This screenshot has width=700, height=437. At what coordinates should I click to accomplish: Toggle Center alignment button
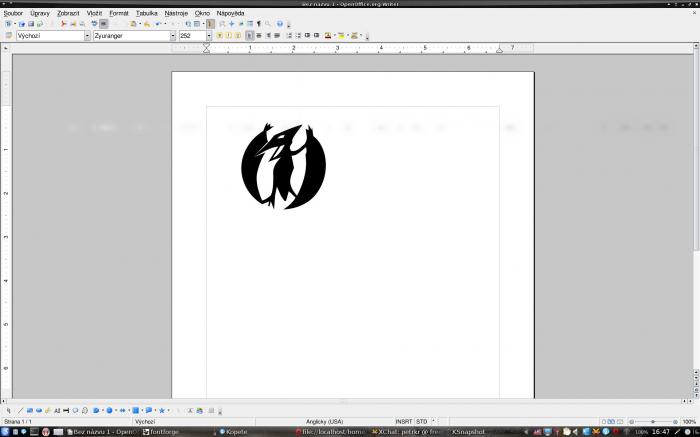click(258, 35)
